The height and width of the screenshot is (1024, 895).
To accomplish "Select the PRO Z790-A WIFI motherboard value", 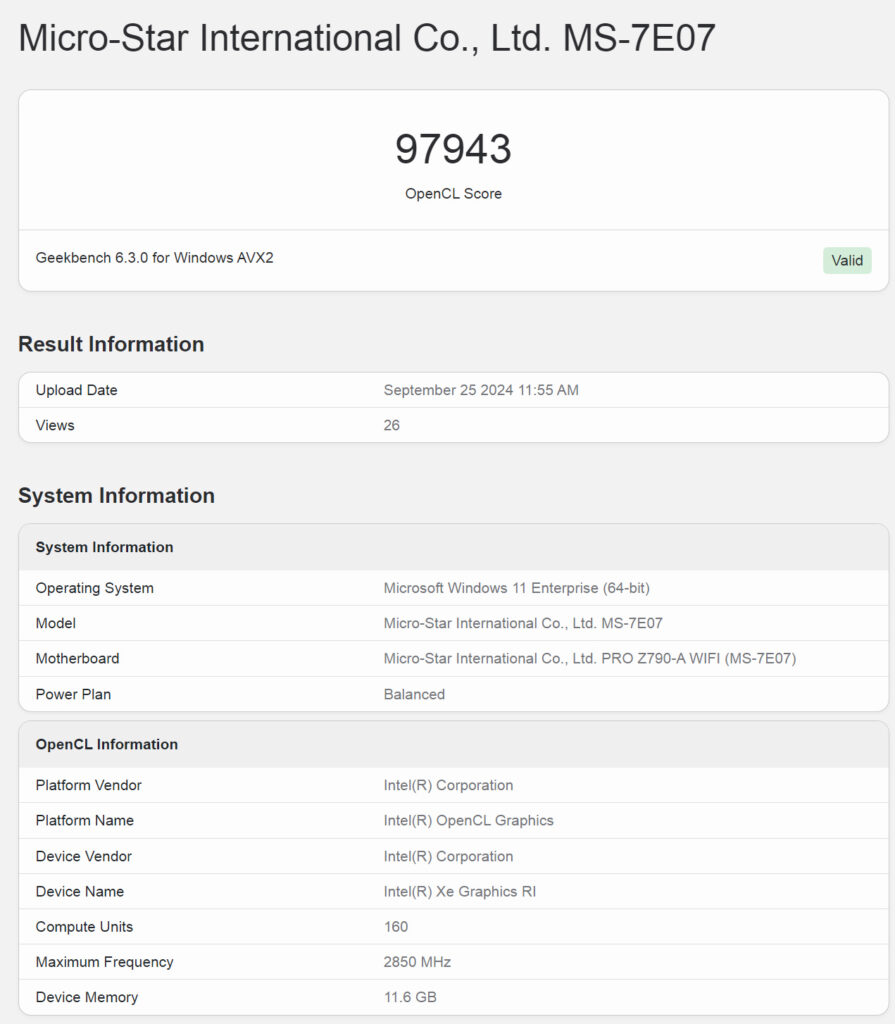I will [x=590, y=659].
